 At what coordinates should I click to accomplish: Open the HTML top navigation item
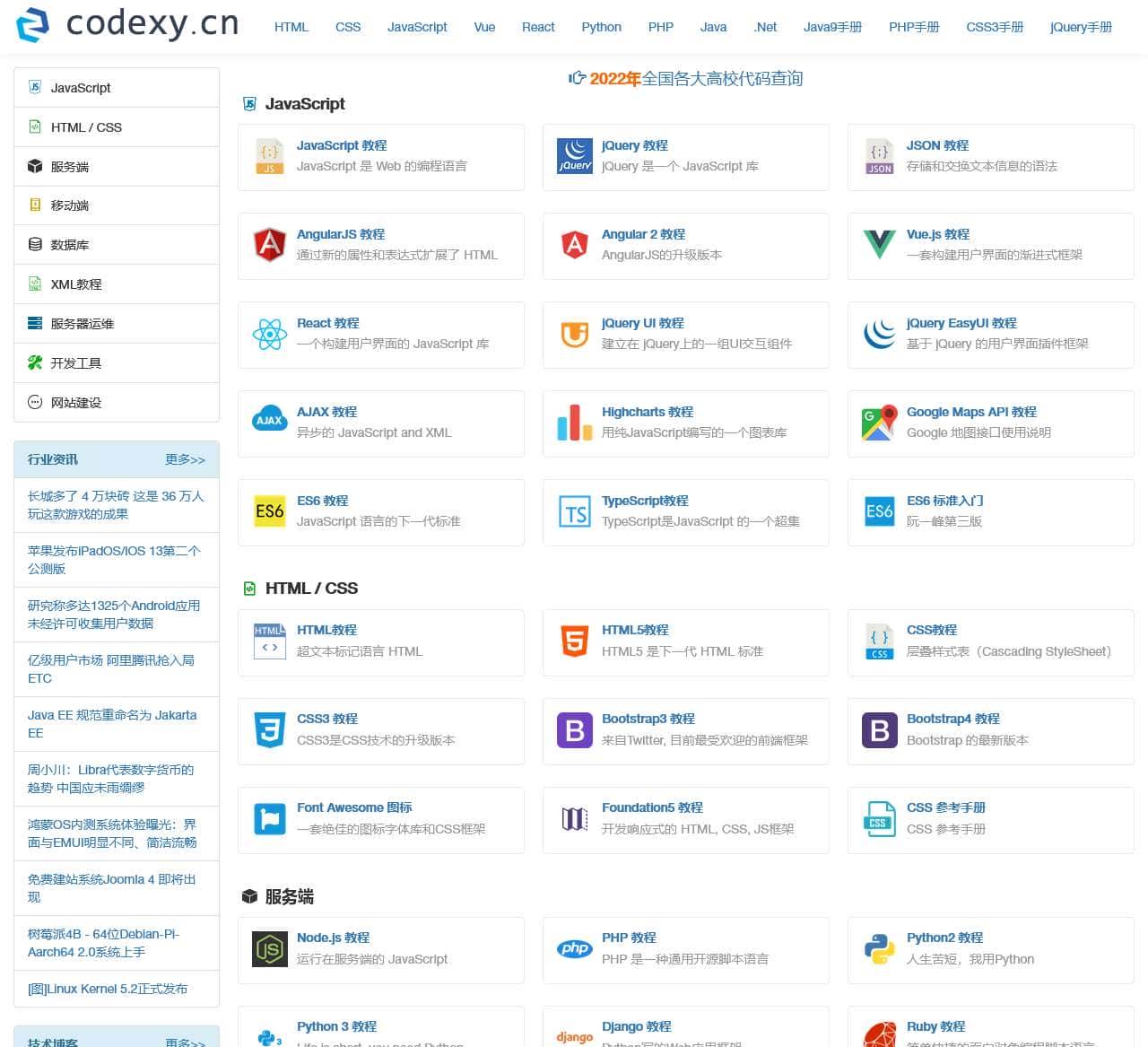click(x=291, y=27)
